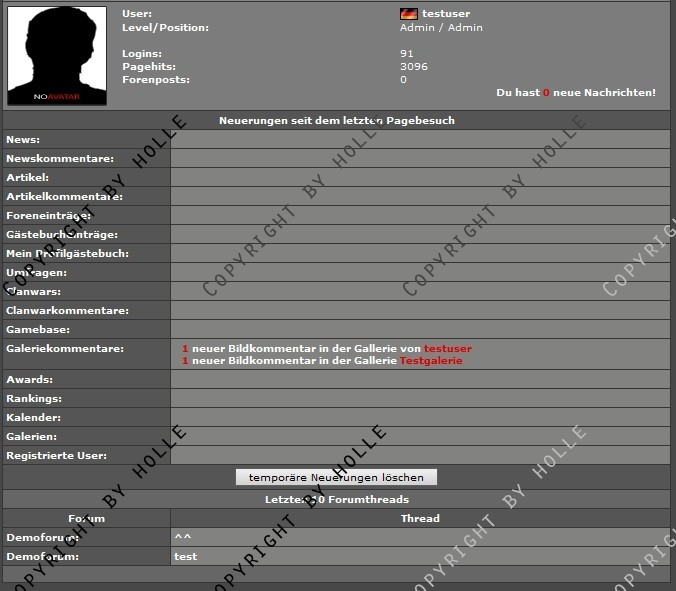The height and width of the screenshot is (591, 676).
Task: Open new messages via the red 0 count
Action: point(546,93)
